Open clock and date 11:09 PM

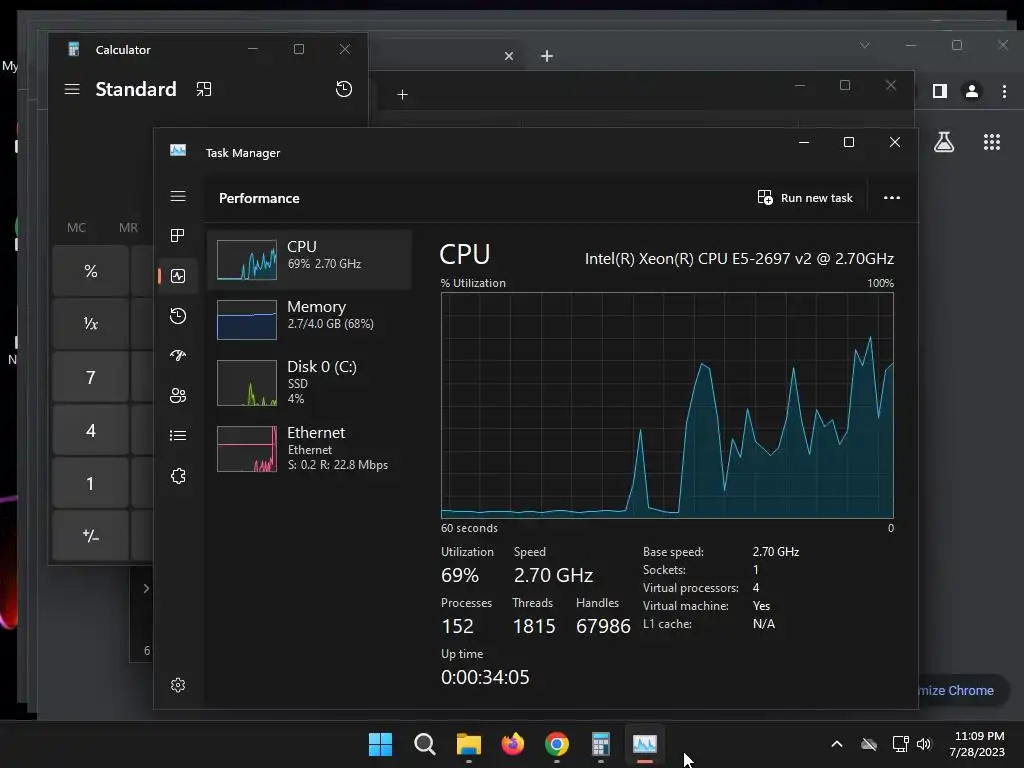click(978, 744)
